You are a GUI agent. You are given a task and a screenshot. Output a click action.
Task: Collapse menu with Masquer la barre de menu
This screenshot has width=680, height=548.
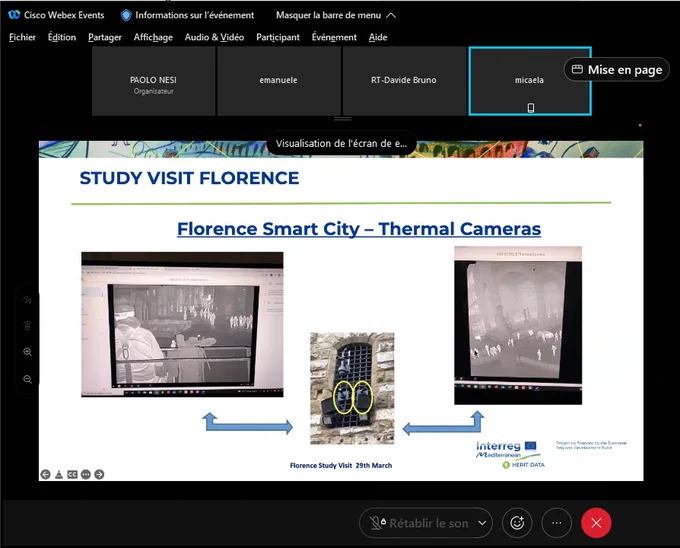pyautogui.click(x=336, y=15)
